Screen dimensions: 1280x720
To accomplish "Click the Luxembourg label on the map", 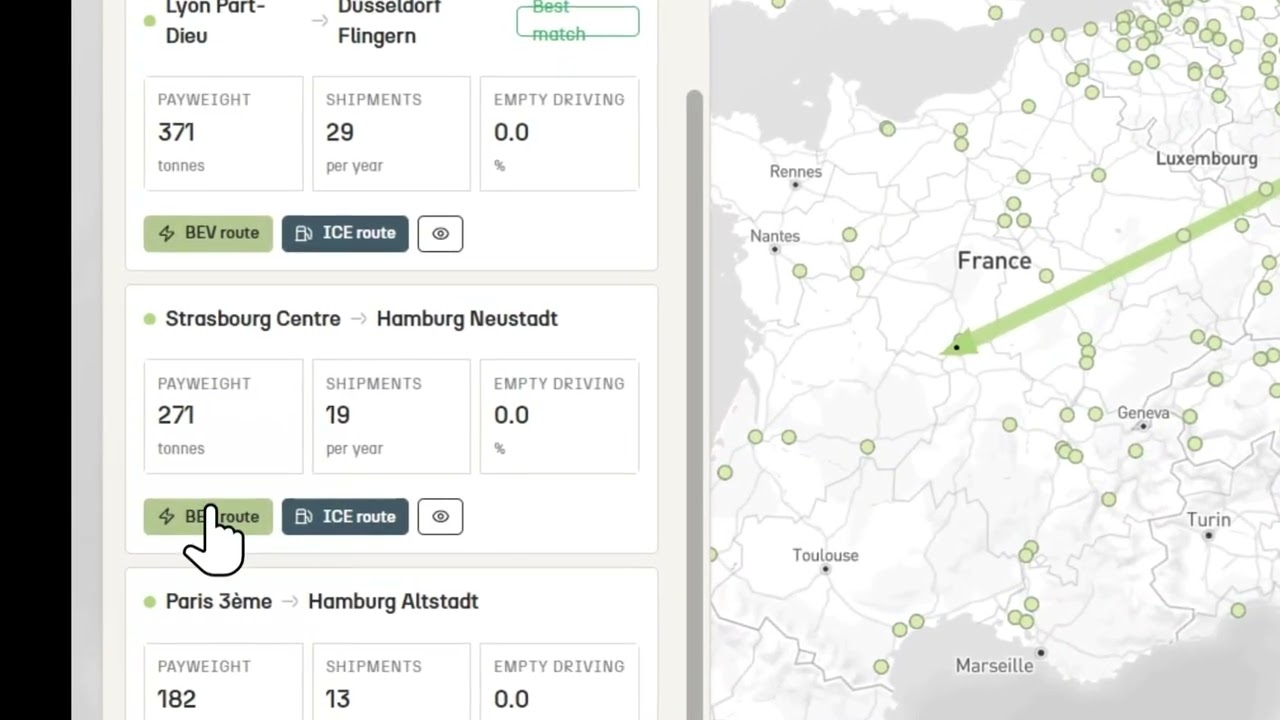I will [x=1207, y=159].
